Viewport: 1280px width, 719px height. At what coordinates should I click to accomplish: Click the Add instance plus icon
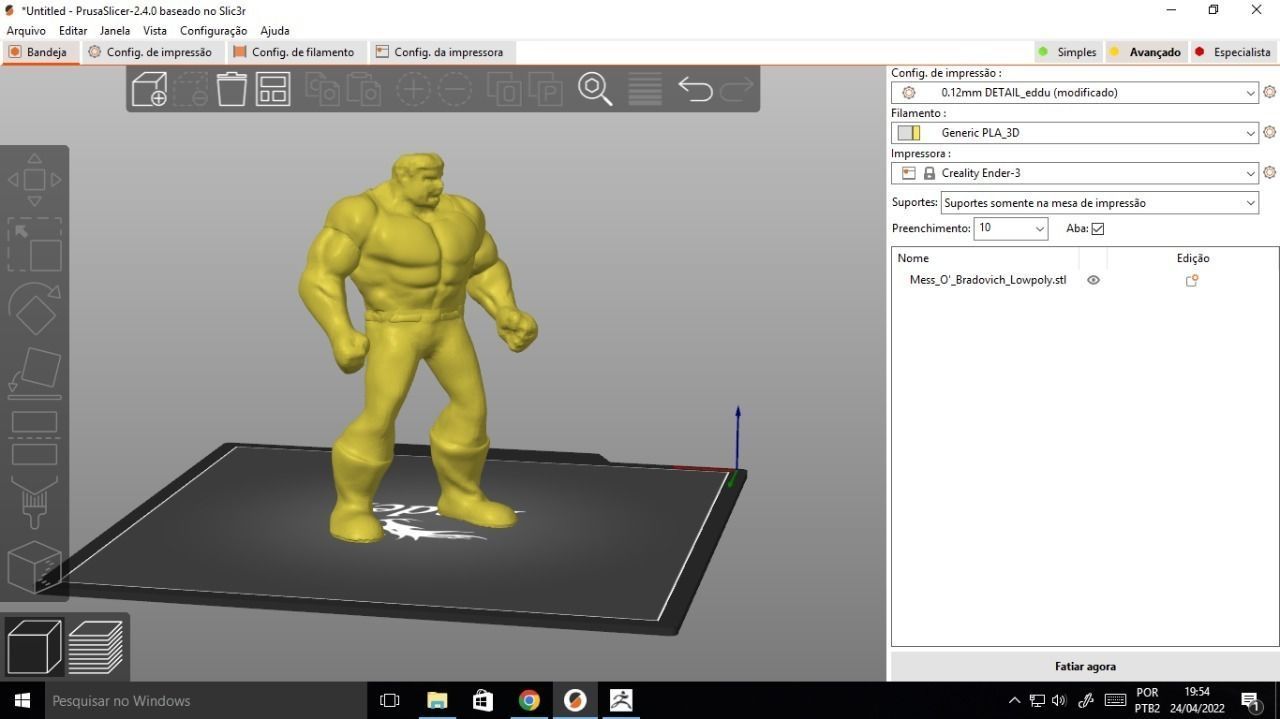pos(413,89)
